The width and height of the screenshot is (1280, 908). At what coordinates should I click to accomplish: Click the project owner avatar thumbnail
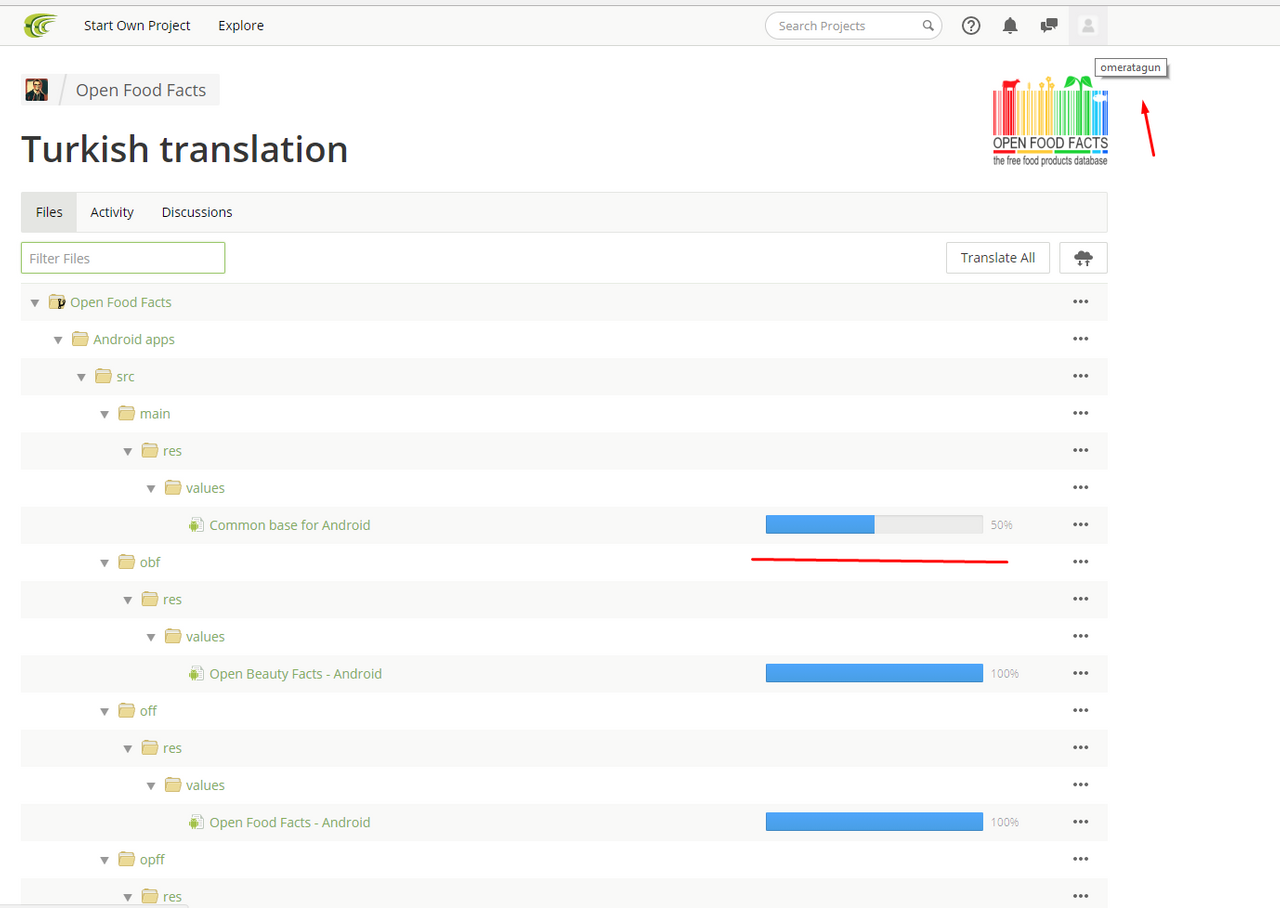pos(37,90)
